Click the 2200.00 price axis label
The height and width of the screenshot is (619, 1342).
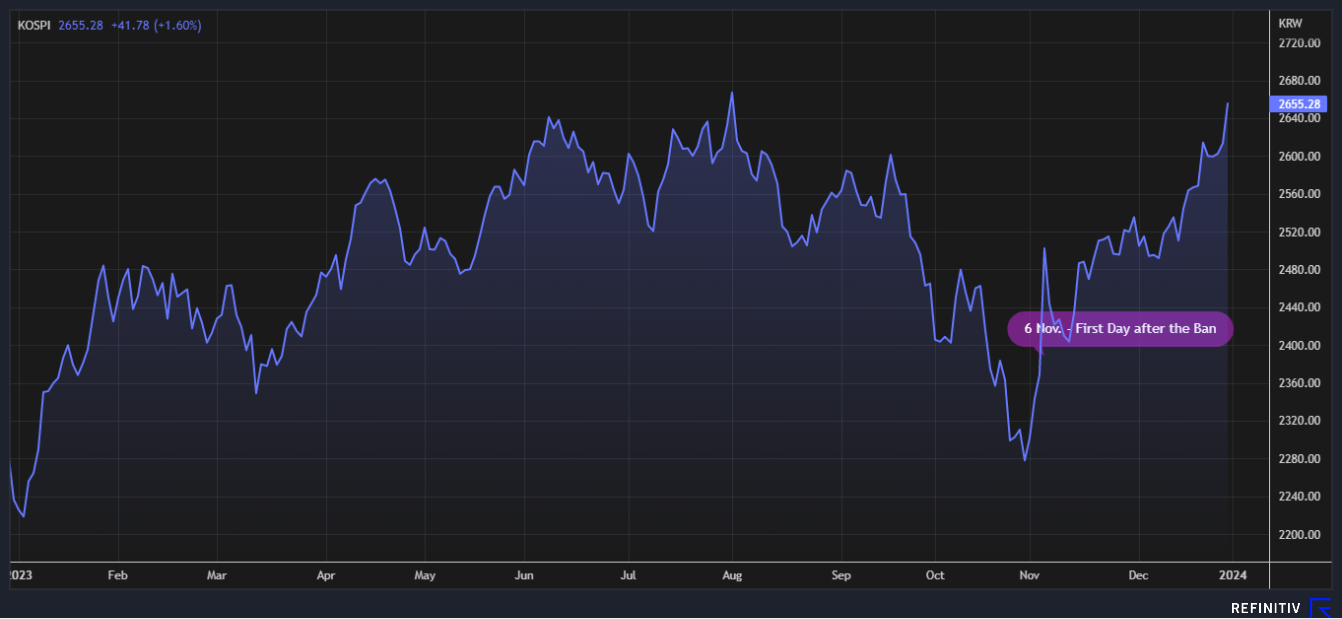click(x=1299, y=535)
